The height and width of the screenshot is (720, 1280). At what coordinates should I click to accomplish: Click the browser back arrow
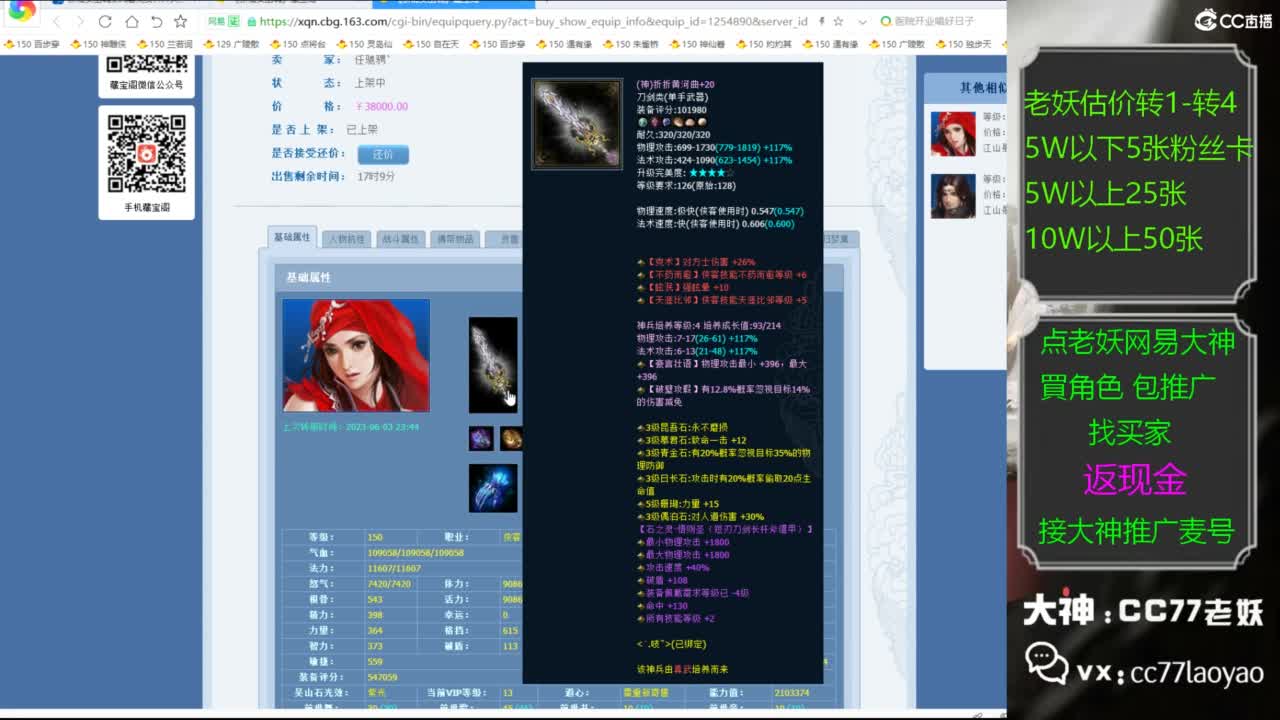pyautogui.click(x=57, y=21)
